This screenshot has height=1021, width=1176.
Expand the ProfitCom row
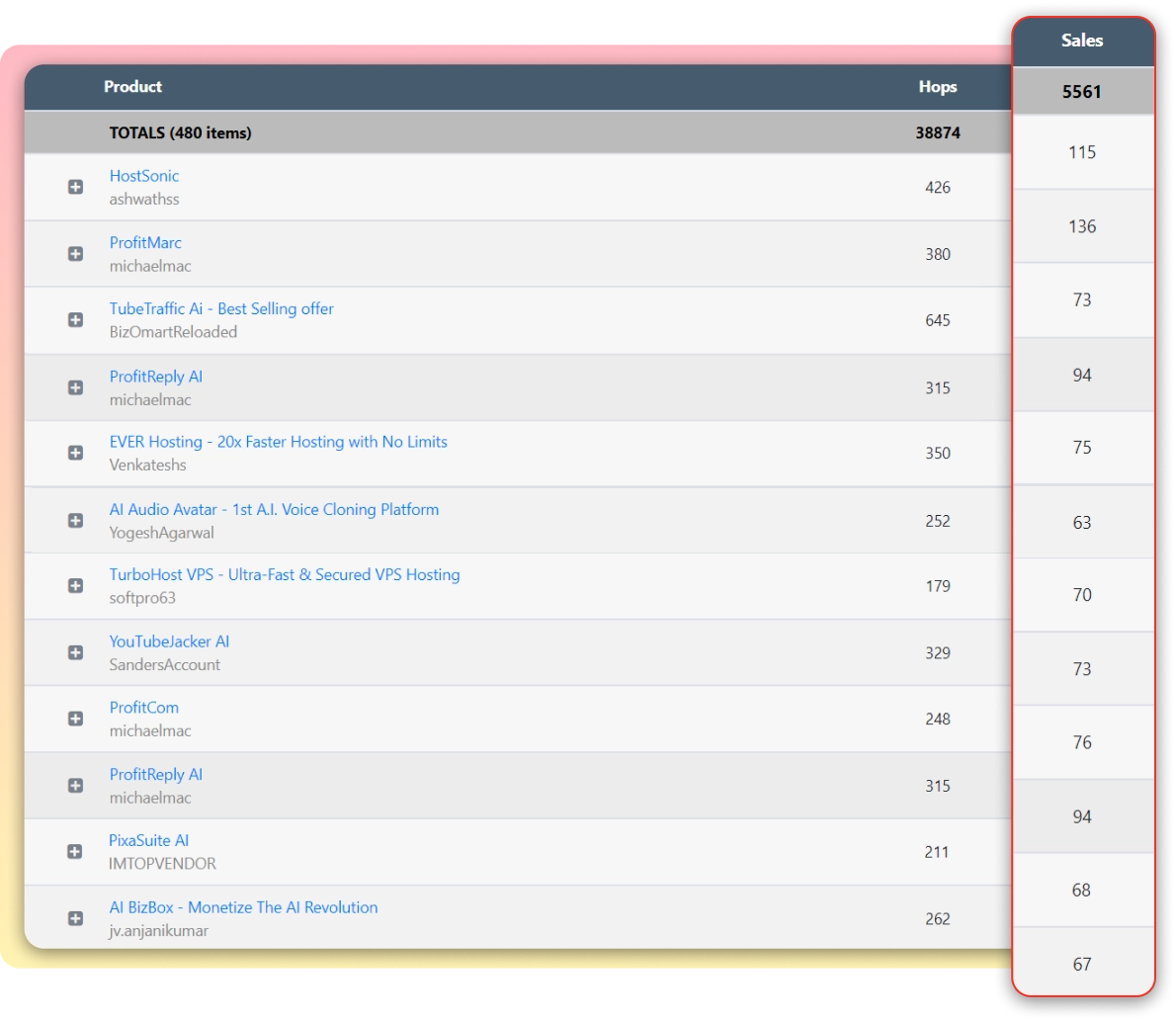(x=76, y=719)
